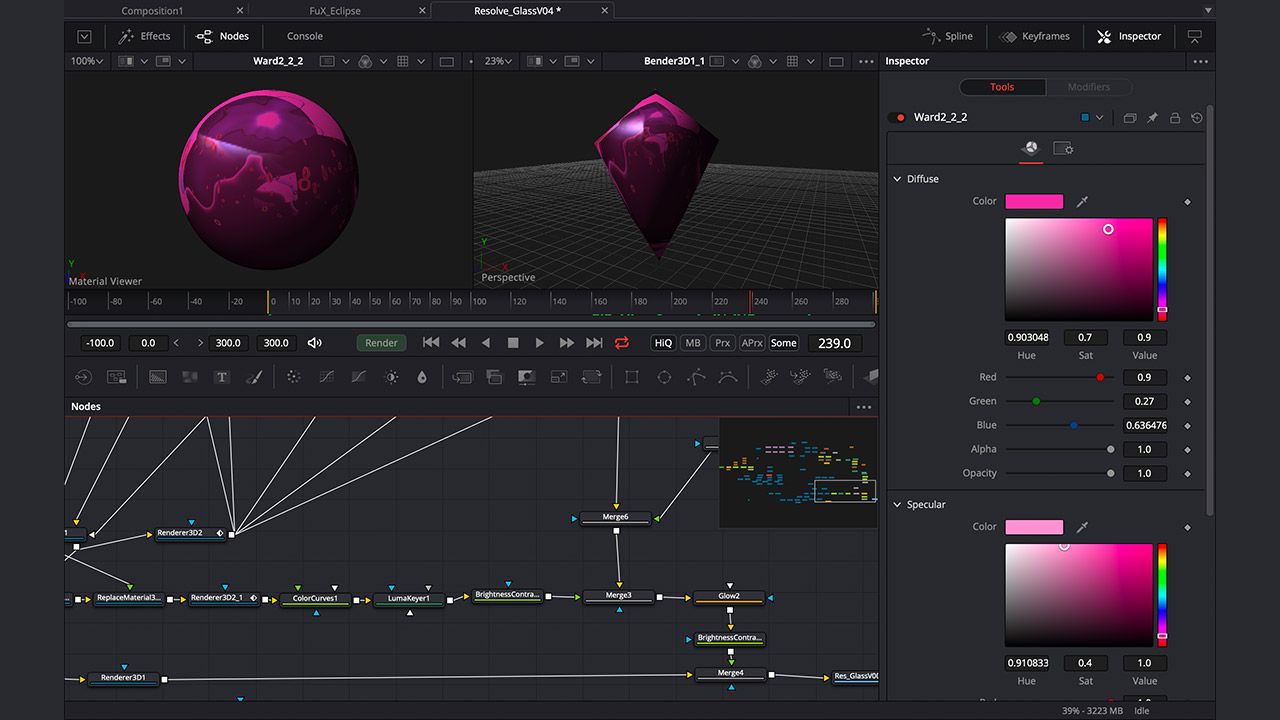This screenshot has width=1280, height=720.
Task: Add a Blur drop tool
Action: [422, 377]
